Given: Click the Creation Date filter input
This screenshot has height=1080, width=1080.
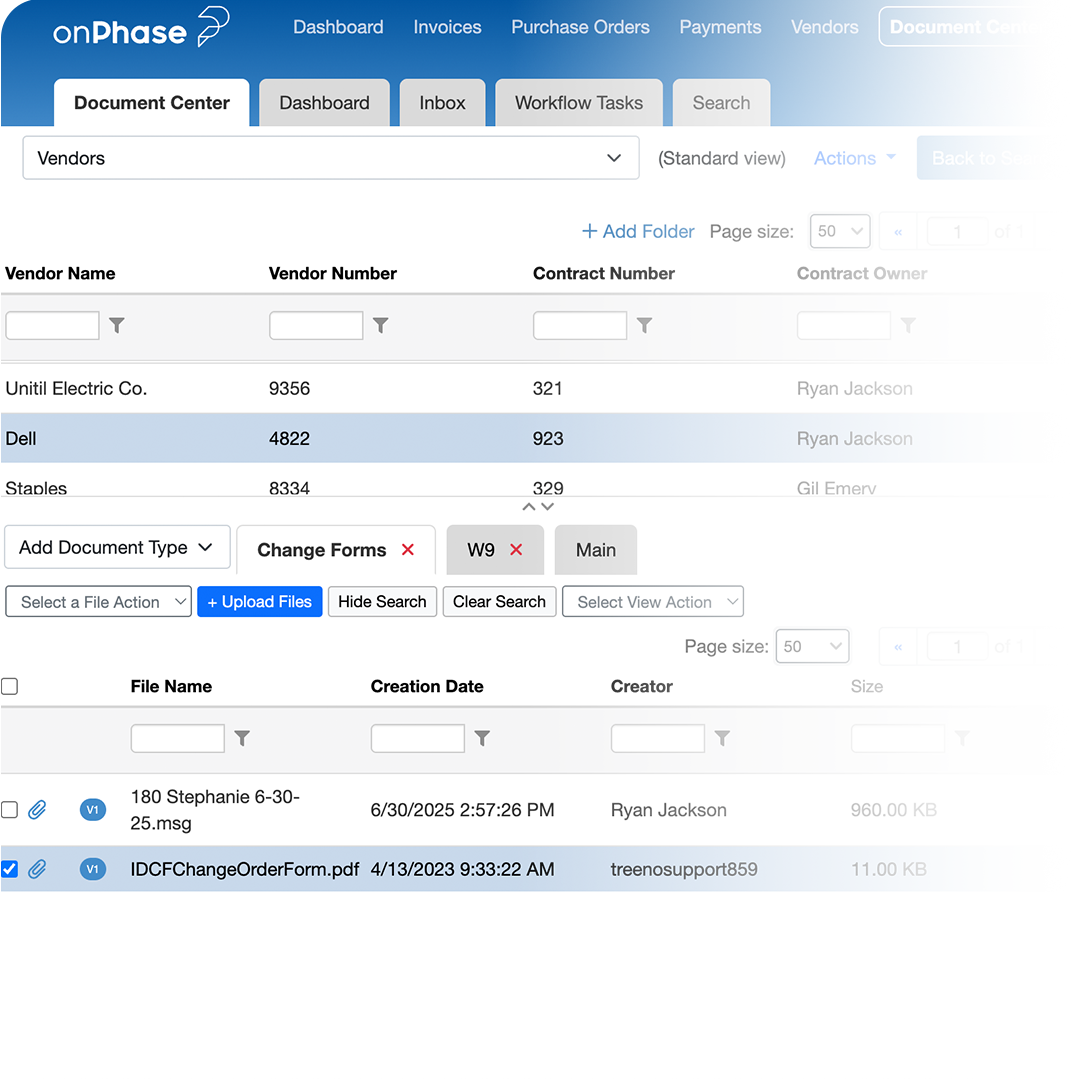Looking at the screenshot, I should point(417,738).
